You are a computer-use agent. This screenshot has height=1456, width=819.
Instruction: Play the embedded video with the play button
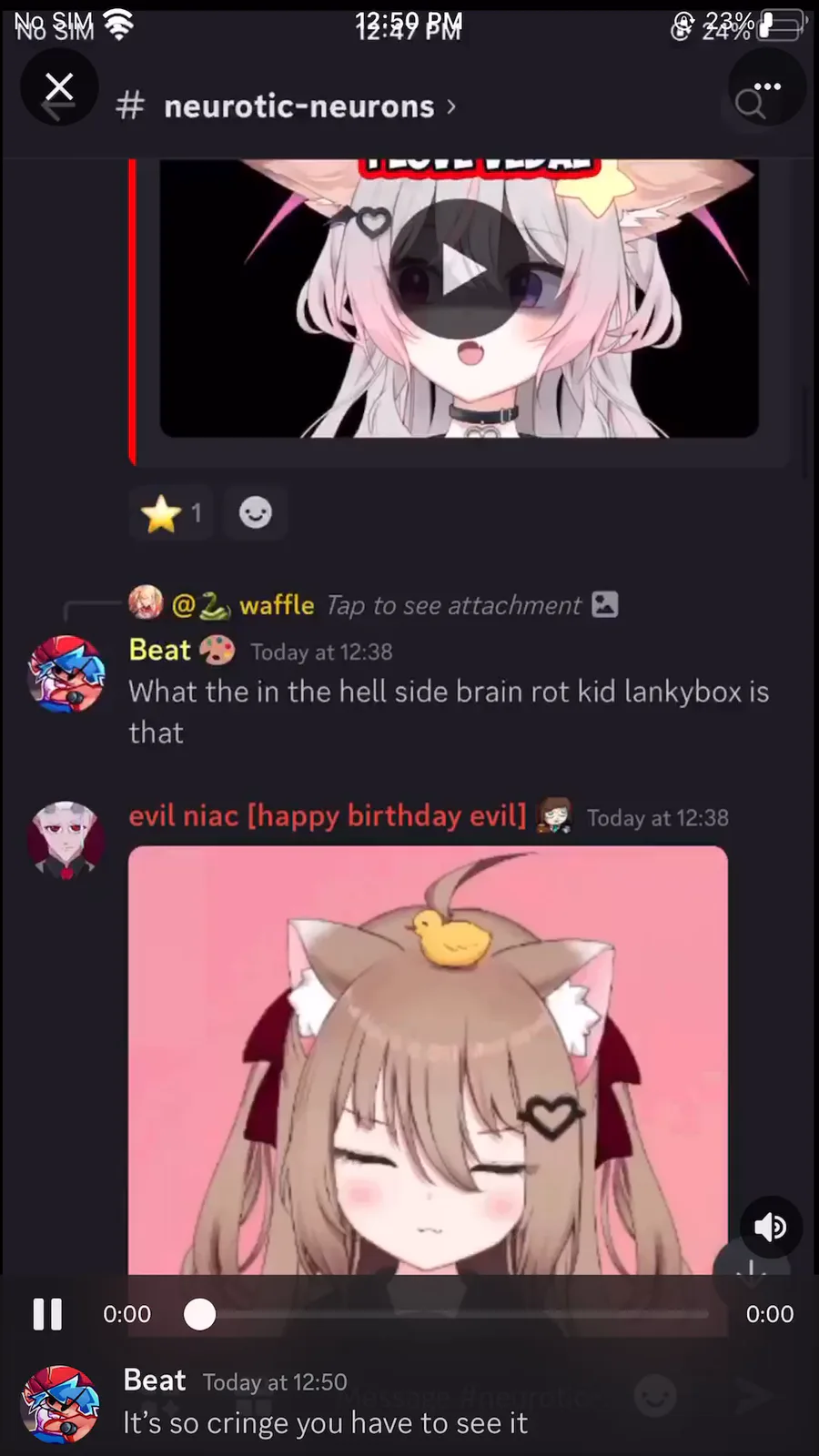(460, 269)
